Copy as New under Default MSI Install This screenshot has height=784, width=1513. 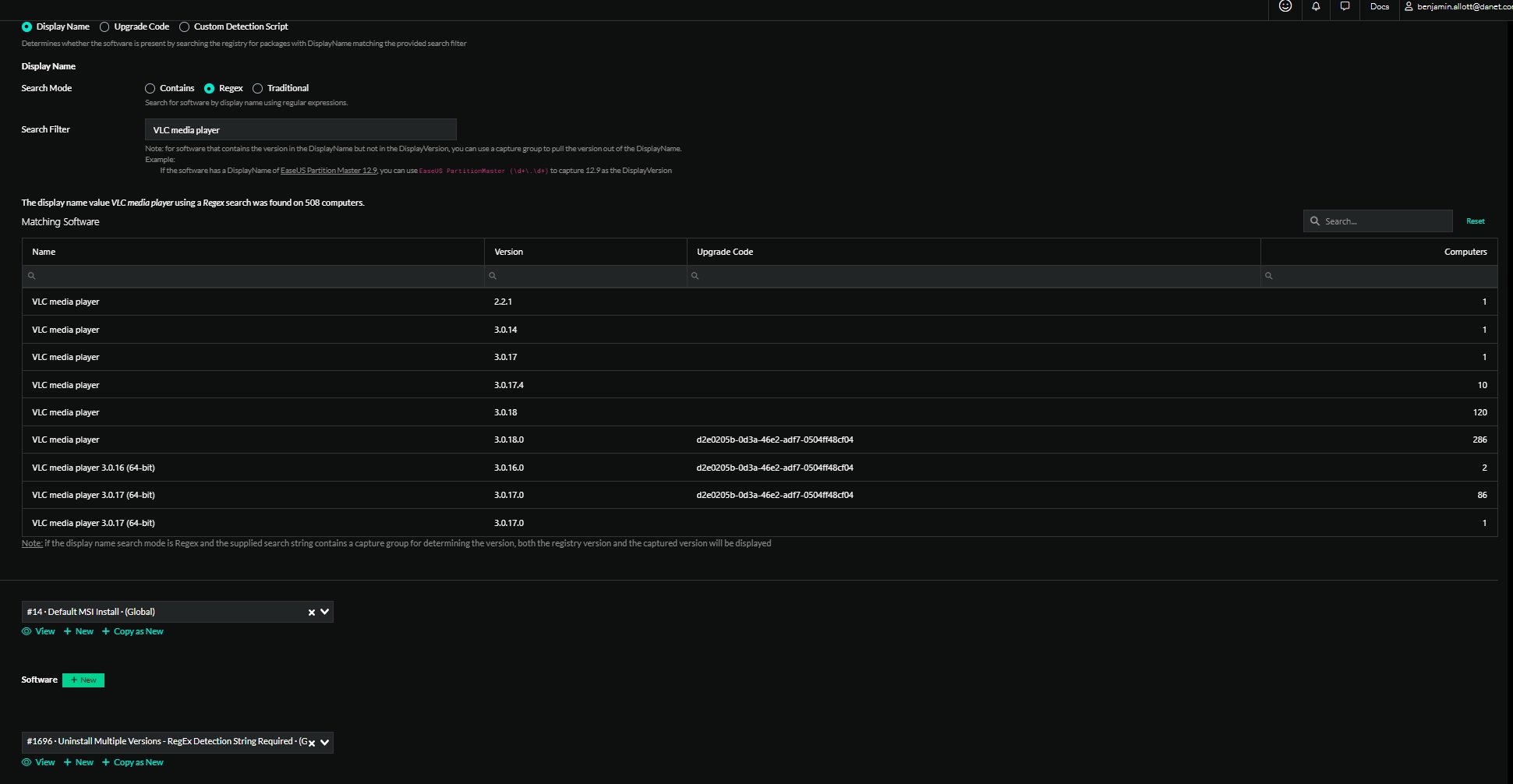click(x=133, y=631)
